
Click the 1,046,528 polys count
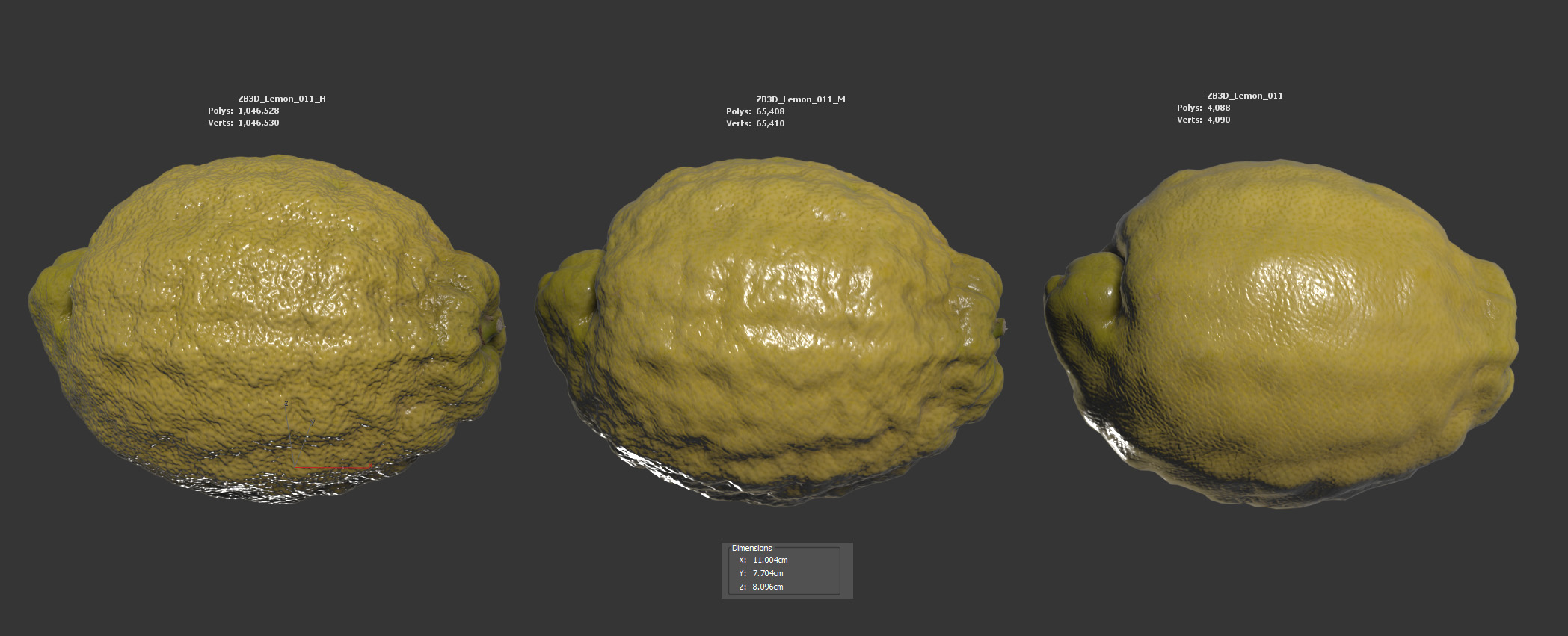point(258,111)
